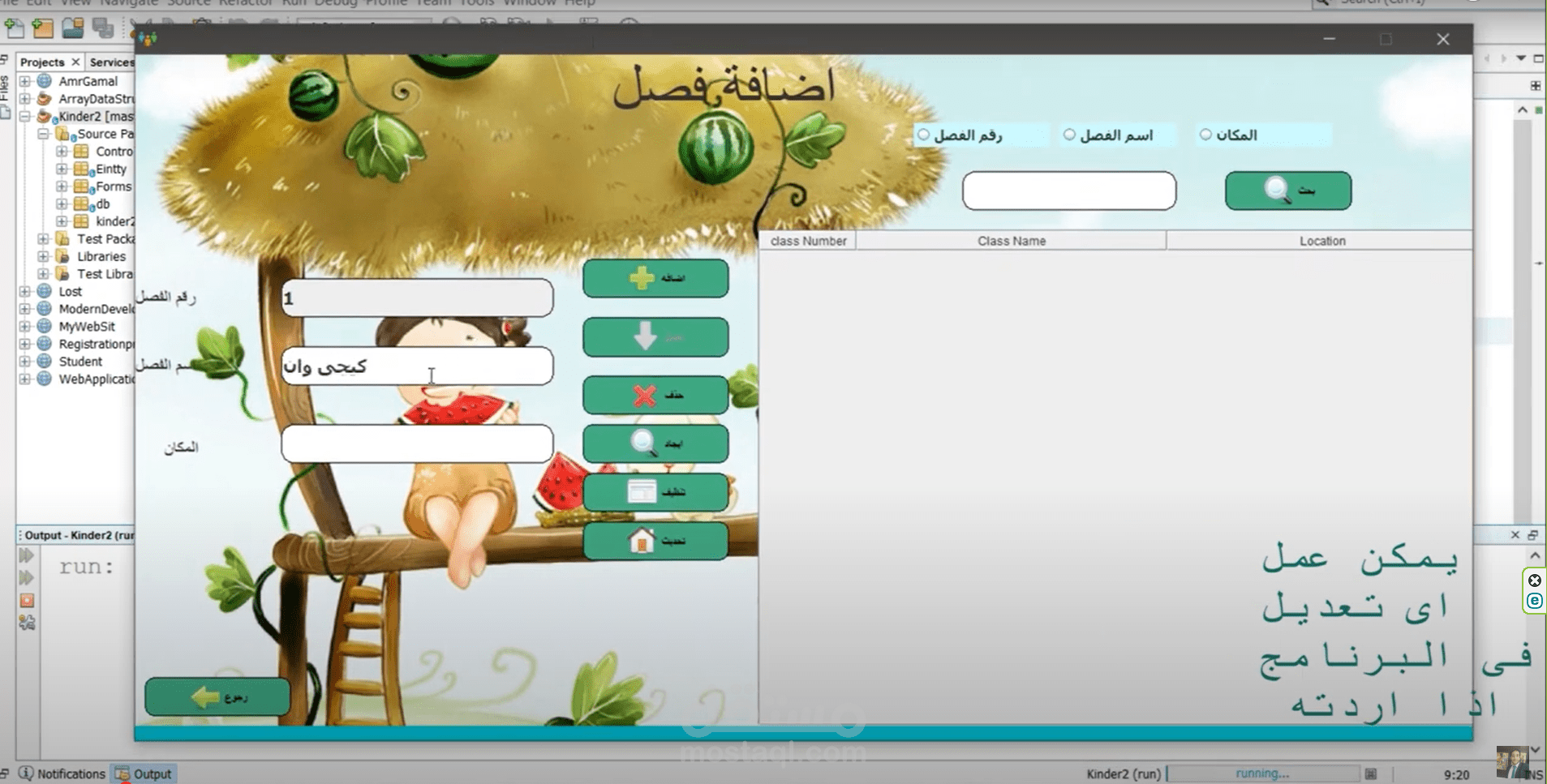Click the red X Delete button
The image size is (1547, 784).
pyautogui.click(x=655, y=395)
